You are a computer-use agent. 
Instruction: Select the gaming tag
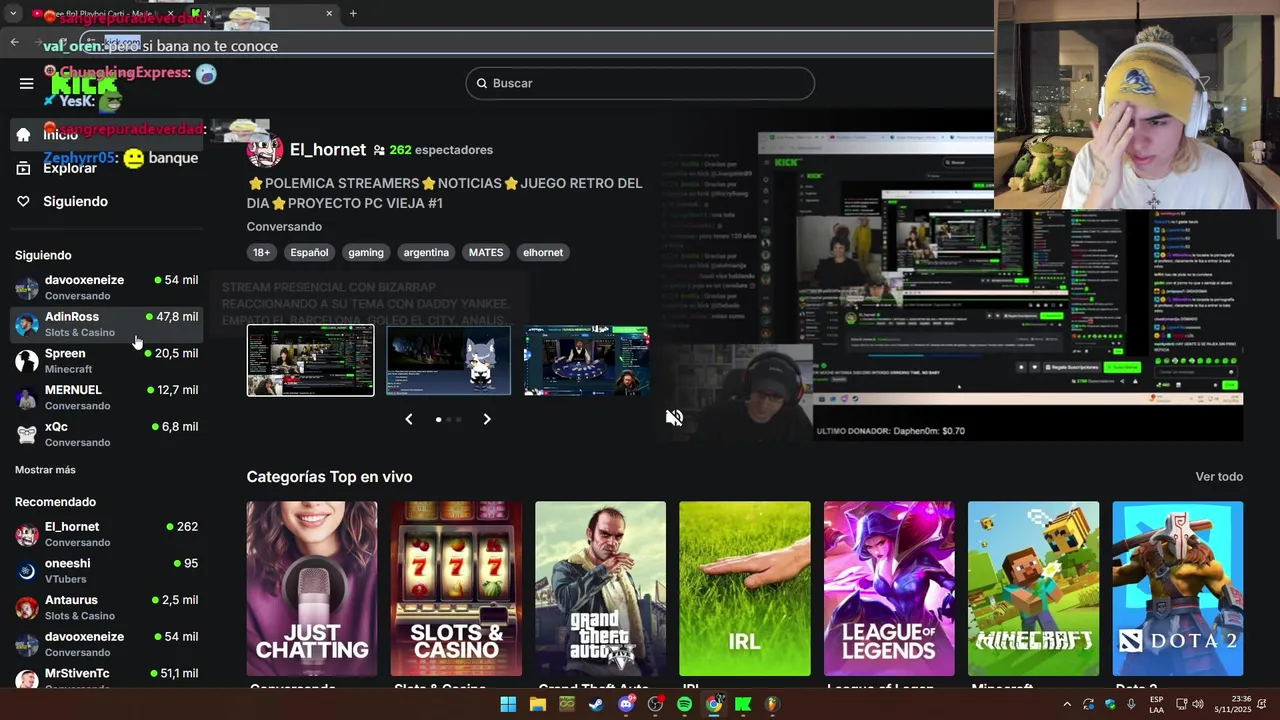pyautogui.click(x=366, y=252)
